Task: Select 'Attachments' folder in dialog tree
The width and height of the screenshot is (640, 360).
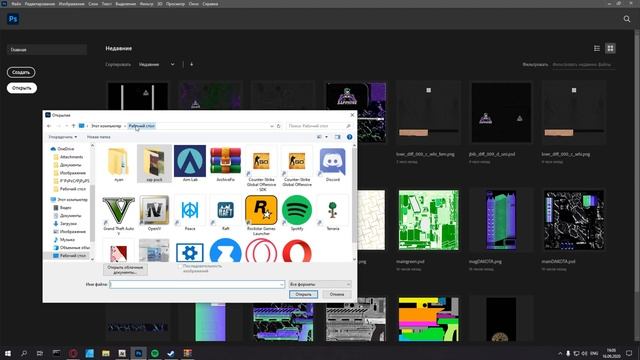Action: click(68, 157)
